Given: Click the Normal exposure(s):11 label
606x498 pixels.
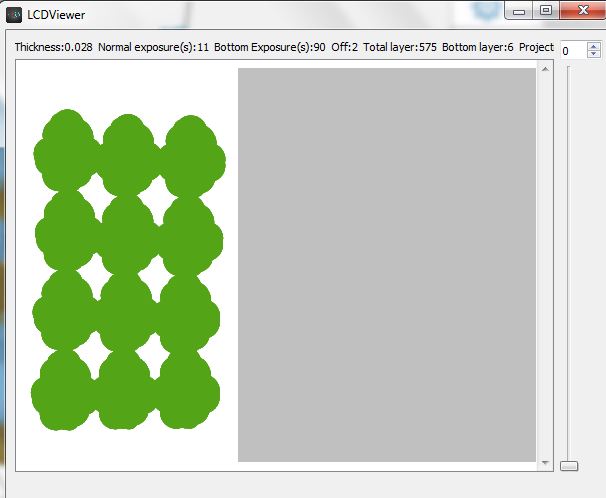Looking at the screenshot, I should click(153, 47).
